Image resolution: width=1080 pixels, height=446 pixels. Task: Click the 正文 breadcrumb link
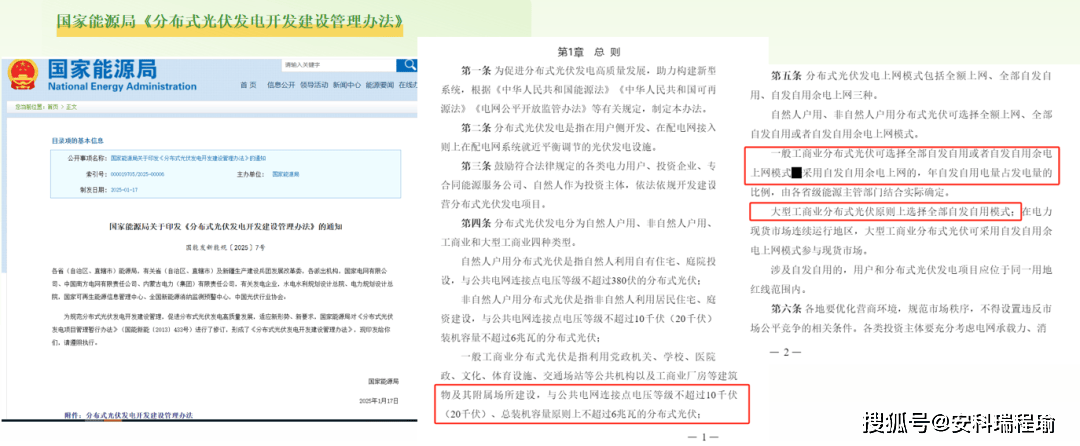(x=71, y=107)
